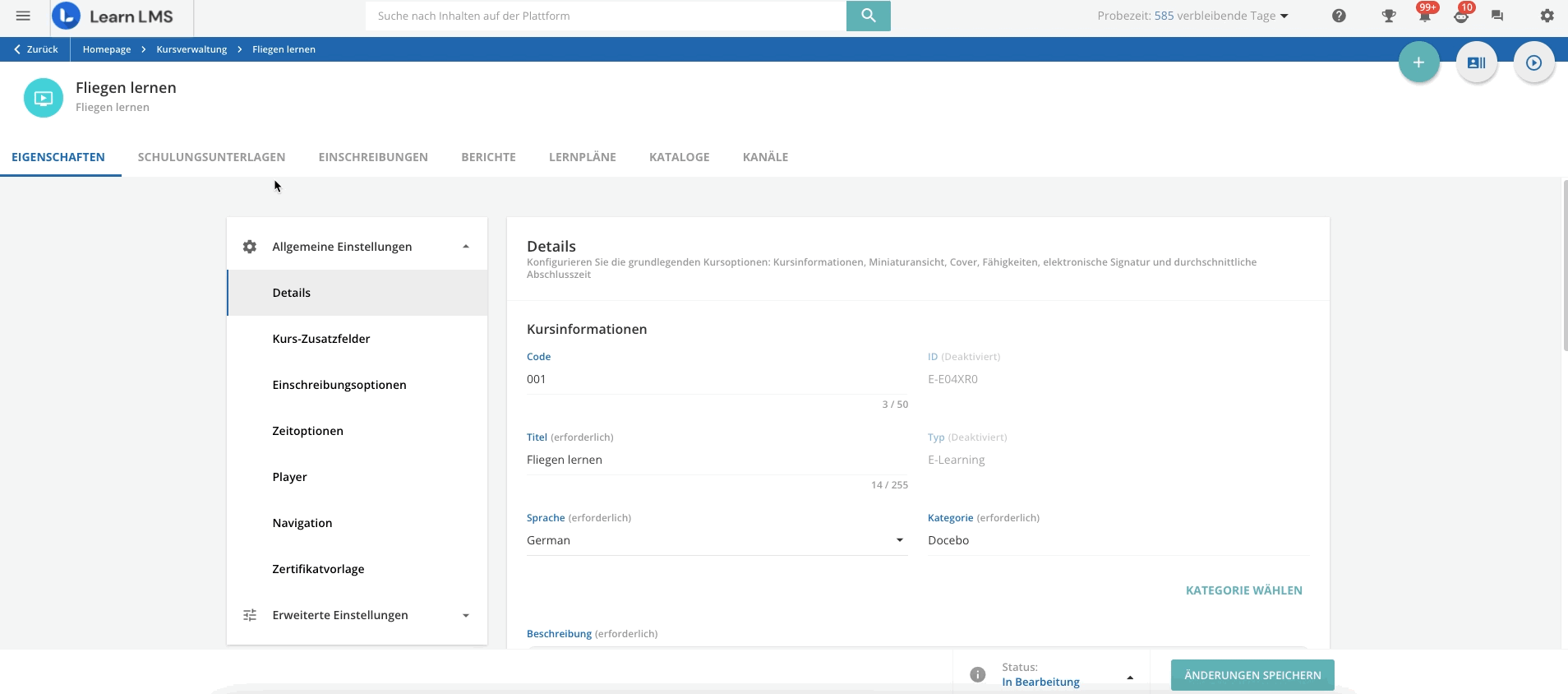This screenshot has width=1568, height=694.
Task: Switch to the KATALOGE tab
Action: click(x=679, y=157)
